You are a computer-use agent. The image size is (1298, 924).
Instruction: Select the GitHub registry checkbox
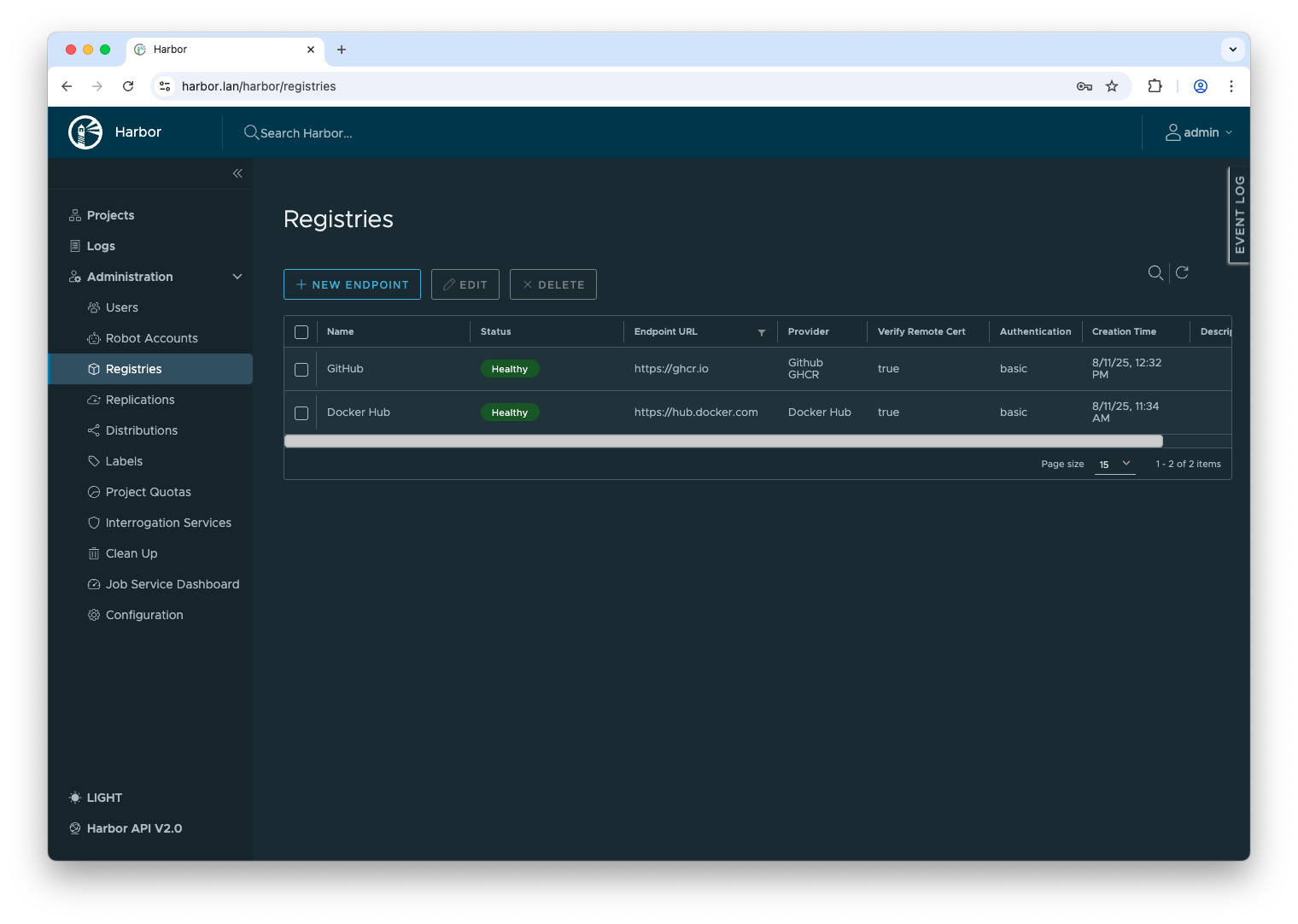click(301, 370)
